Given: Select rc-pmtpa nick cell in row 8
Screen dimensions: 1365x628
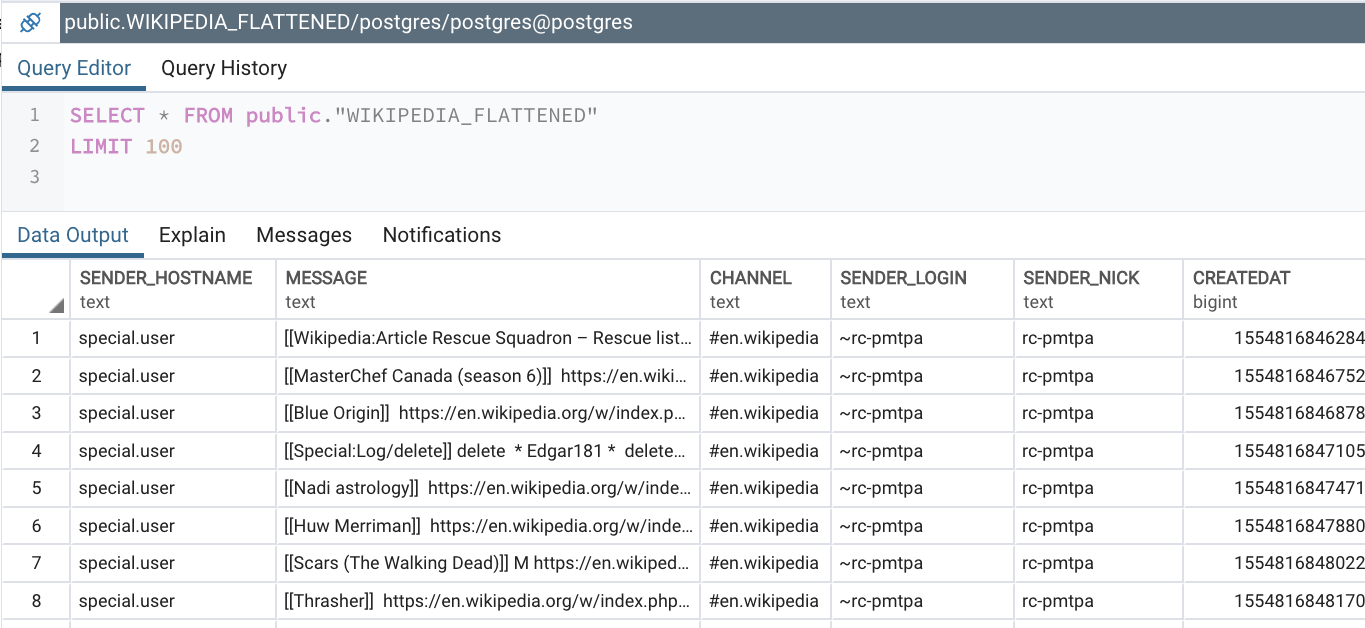Looking at the screenshot, I should click(1098, 601).
